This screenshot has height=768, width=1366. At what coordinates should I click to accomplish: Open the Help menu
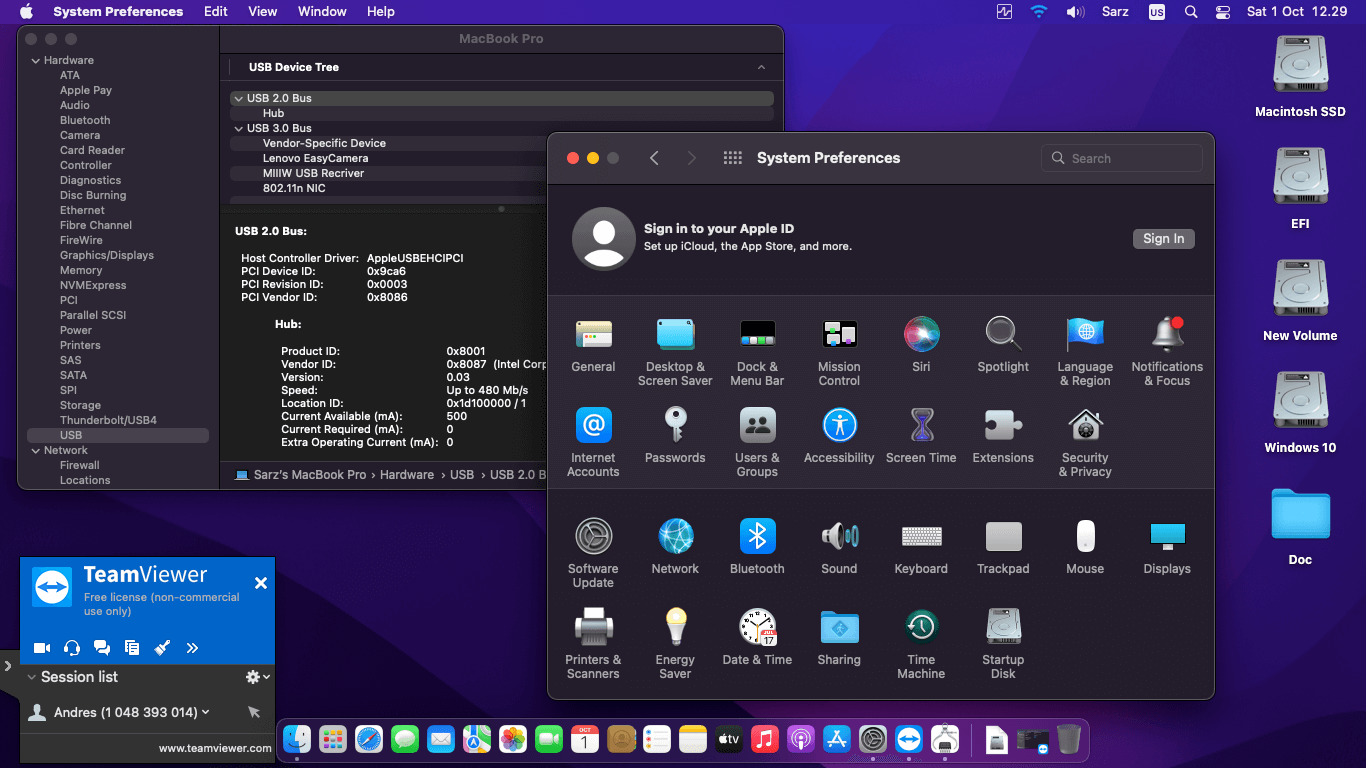[x=381, y=12]
